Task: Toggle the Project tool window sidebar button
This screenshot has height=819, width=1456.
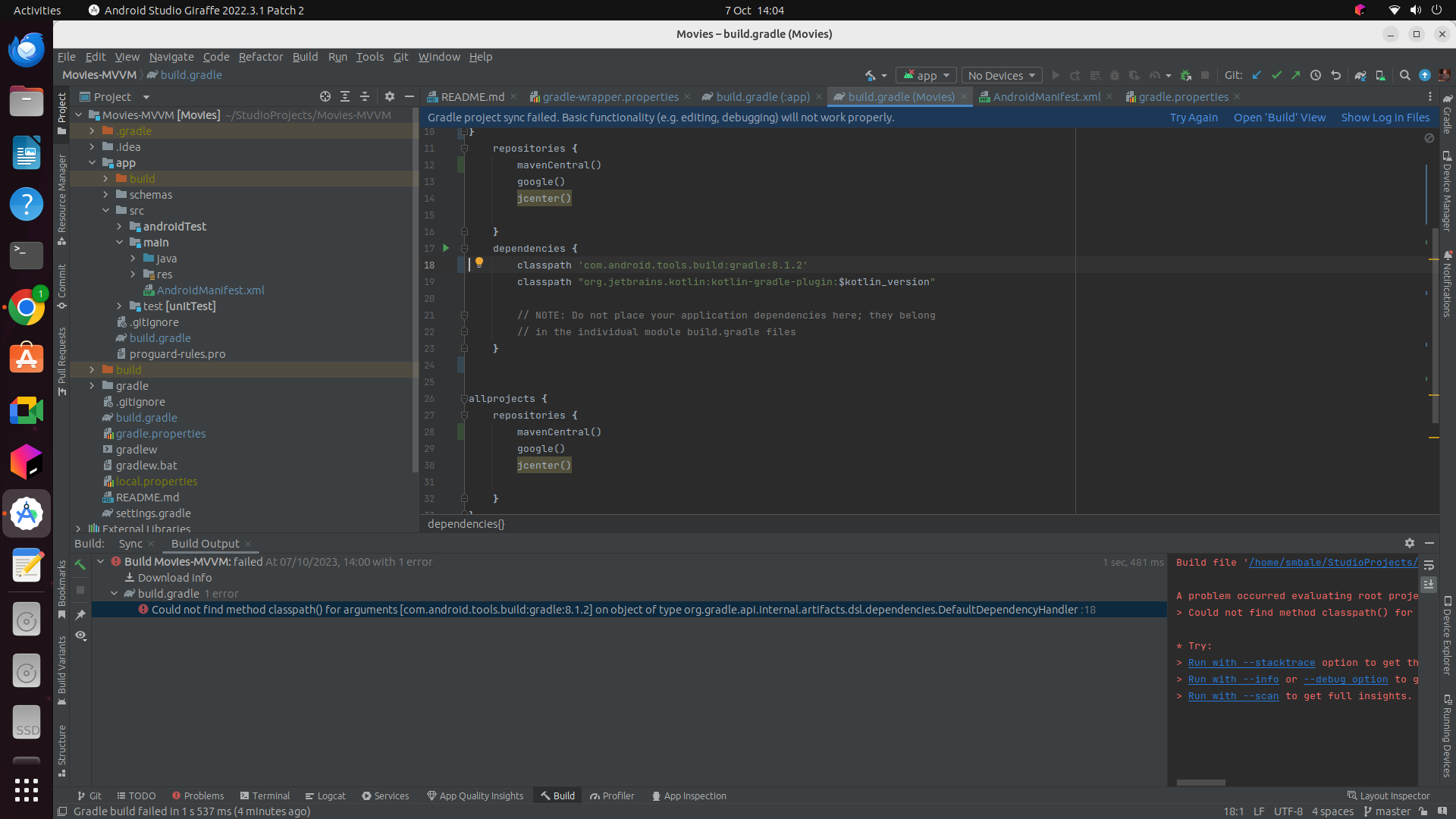Action: (x=62, y=114)
